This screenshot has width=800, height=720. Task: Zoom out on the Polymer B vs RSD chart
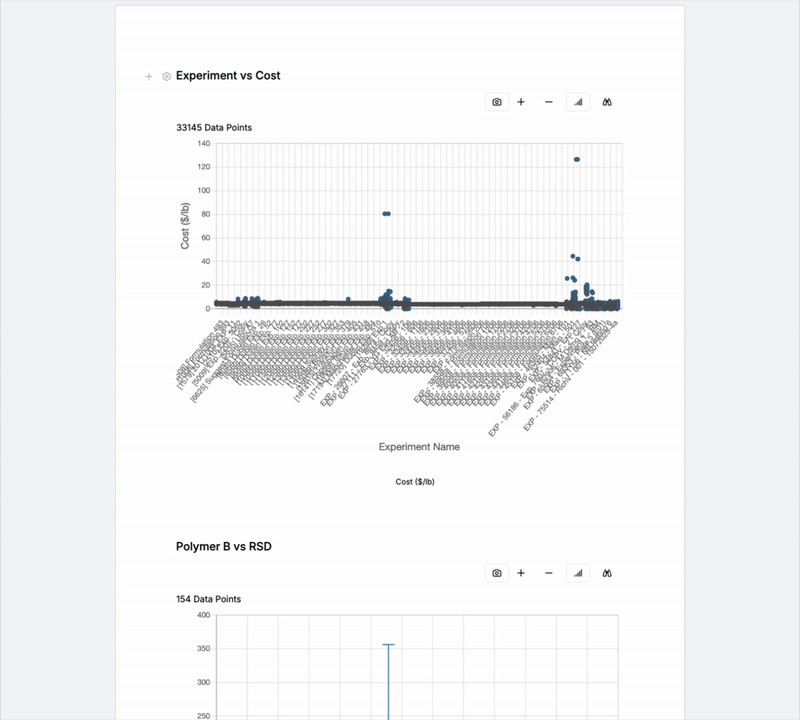548,573
